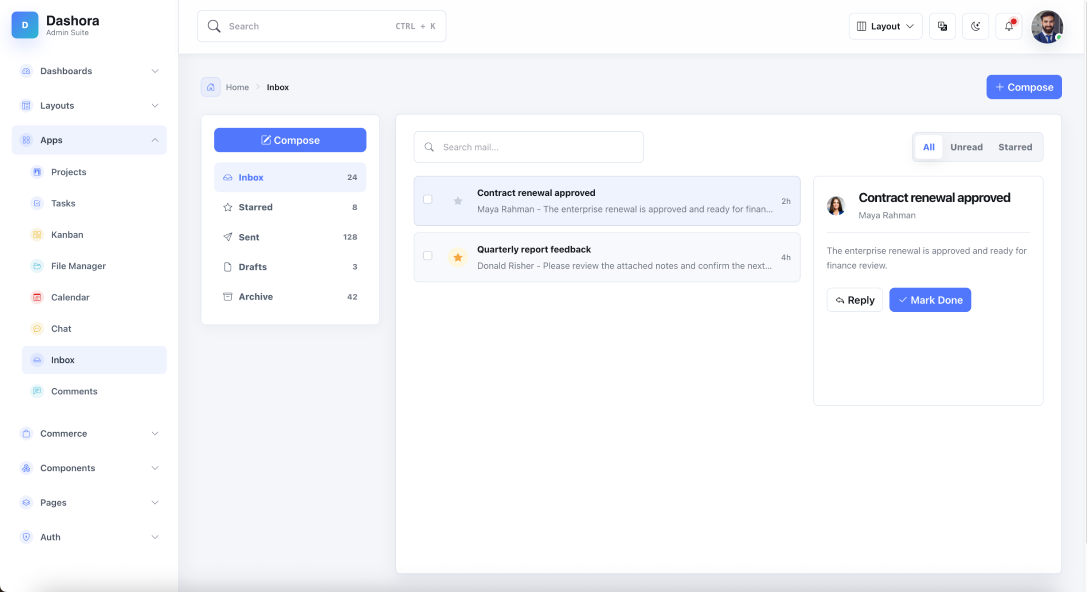
Task: Check the Contract renewal approved checkbox
Action: tap(428, 200)
